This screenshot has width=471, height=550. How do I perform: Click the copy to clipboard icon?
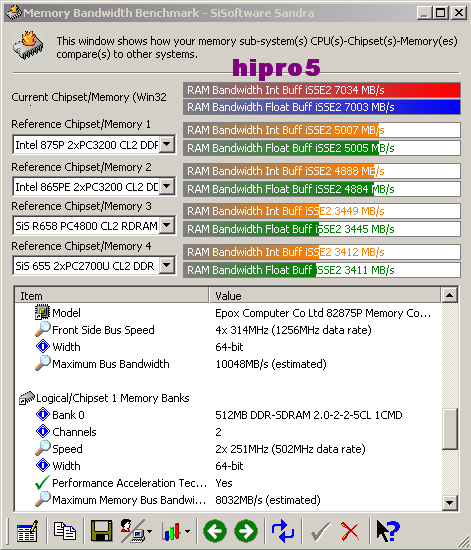point(65,531)
